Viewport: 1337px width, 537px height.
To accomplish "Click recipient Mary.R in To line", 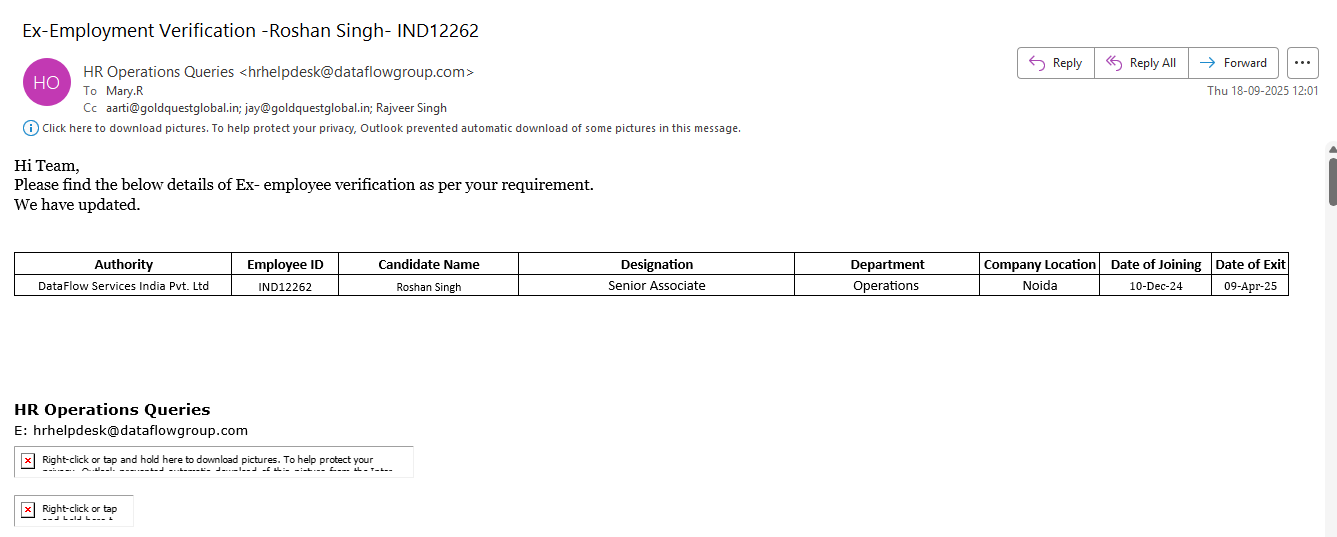I will tap(124, 90).
